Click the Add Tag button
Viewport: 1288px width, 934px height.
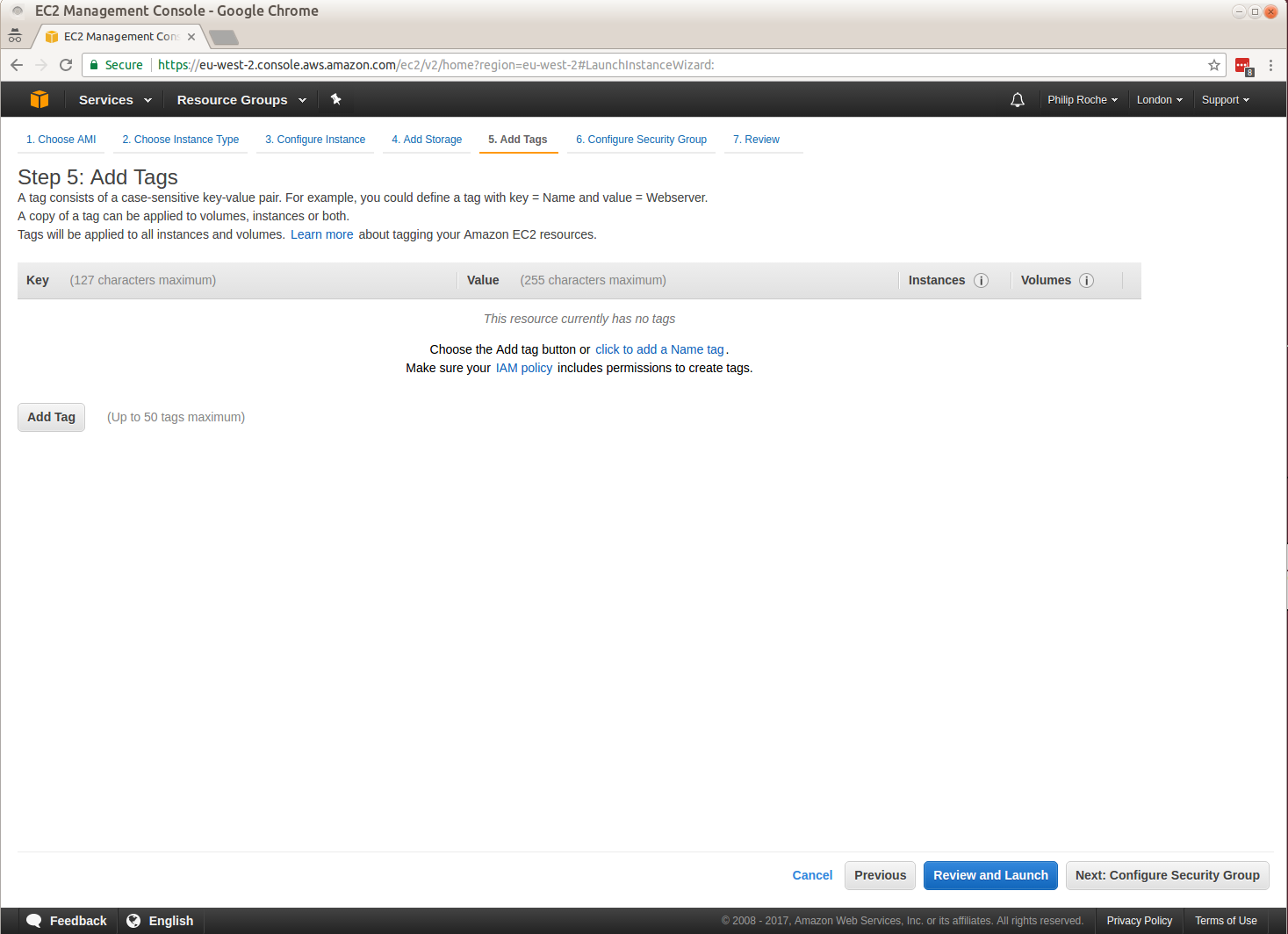(51, 417)
